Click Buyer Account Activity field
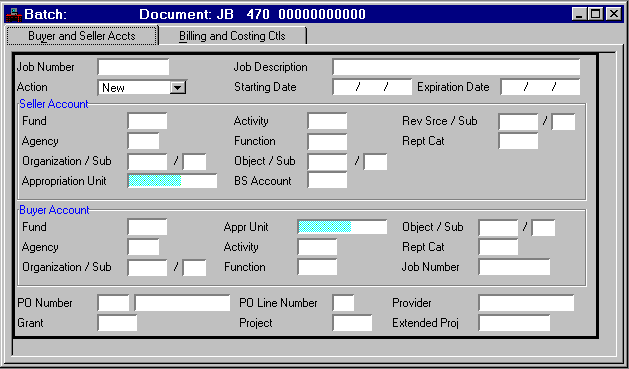The width and height of the screenshot is (629, 369). click(317, 247)
